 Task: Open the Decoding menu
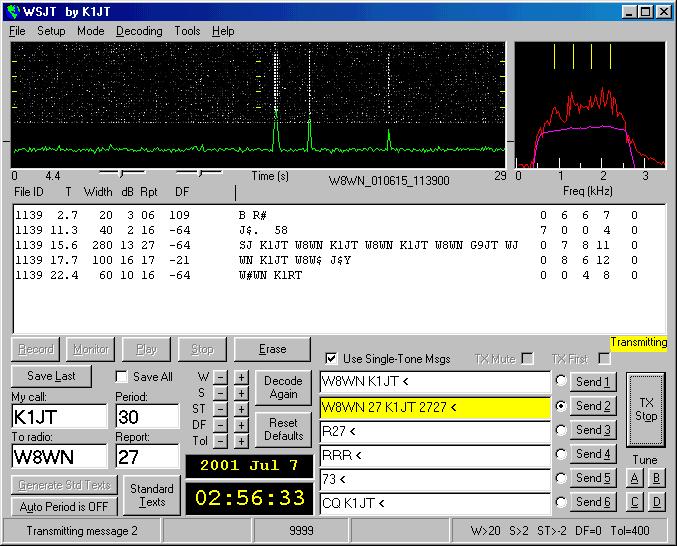(139, 31)
